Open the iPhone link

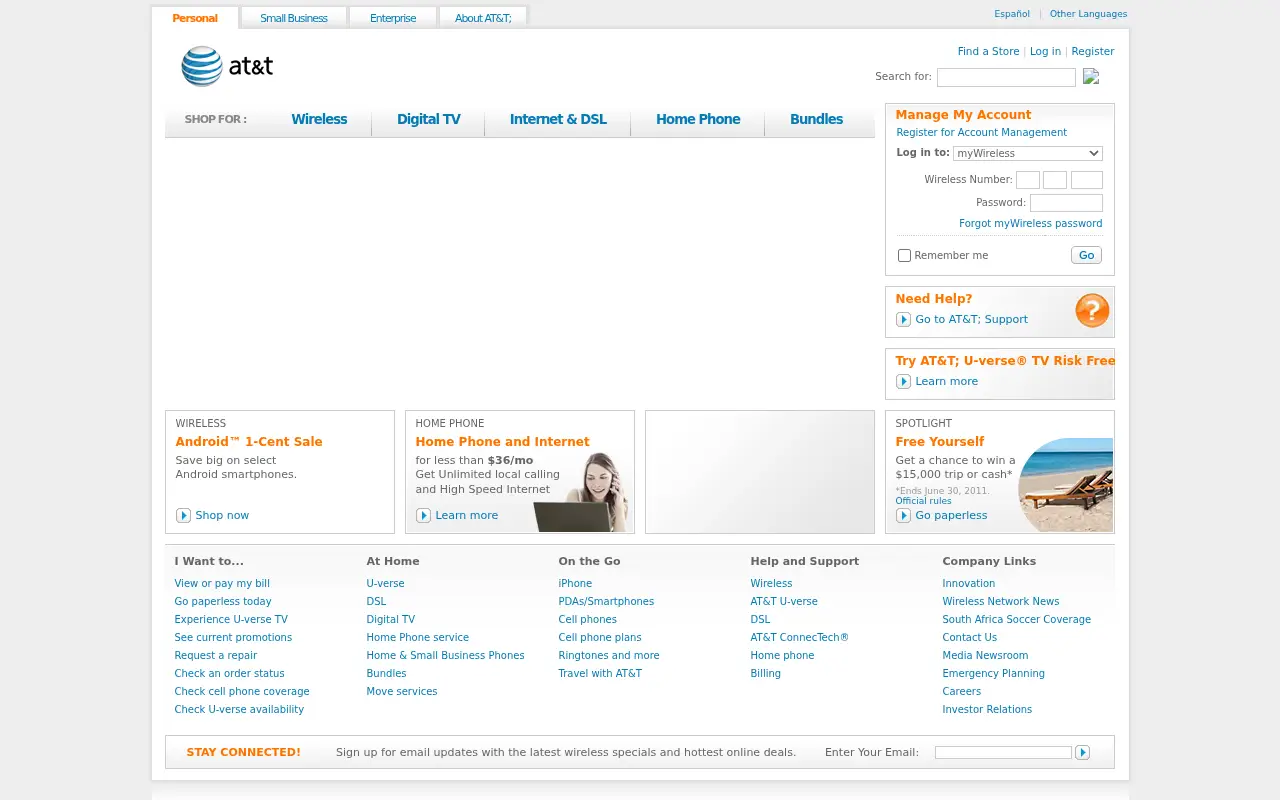575,584
